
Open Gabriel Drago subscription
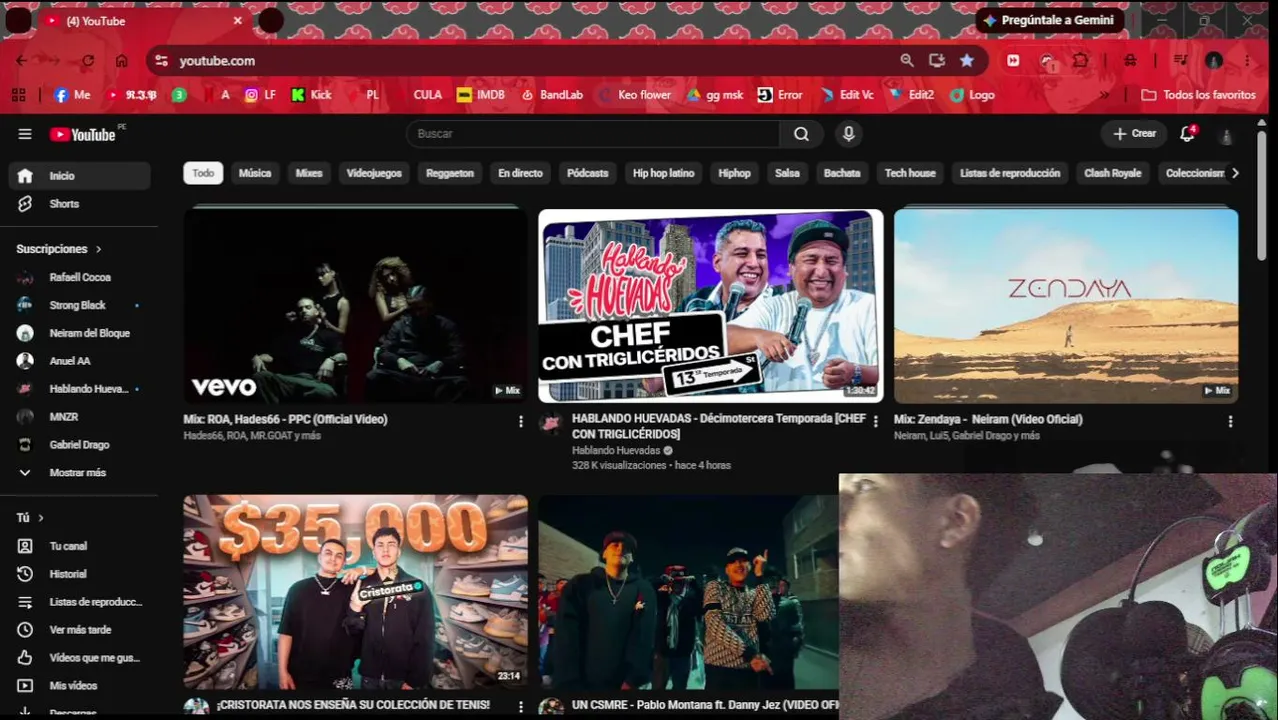point(80,445)
